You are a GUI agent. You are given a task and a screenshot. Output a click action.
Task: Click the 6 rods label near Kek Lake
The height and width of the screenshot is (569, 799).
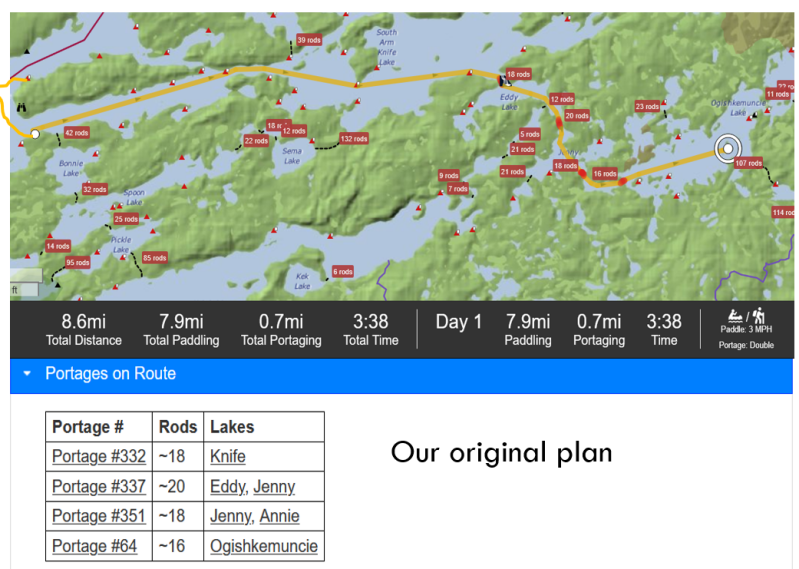point(343,272)
